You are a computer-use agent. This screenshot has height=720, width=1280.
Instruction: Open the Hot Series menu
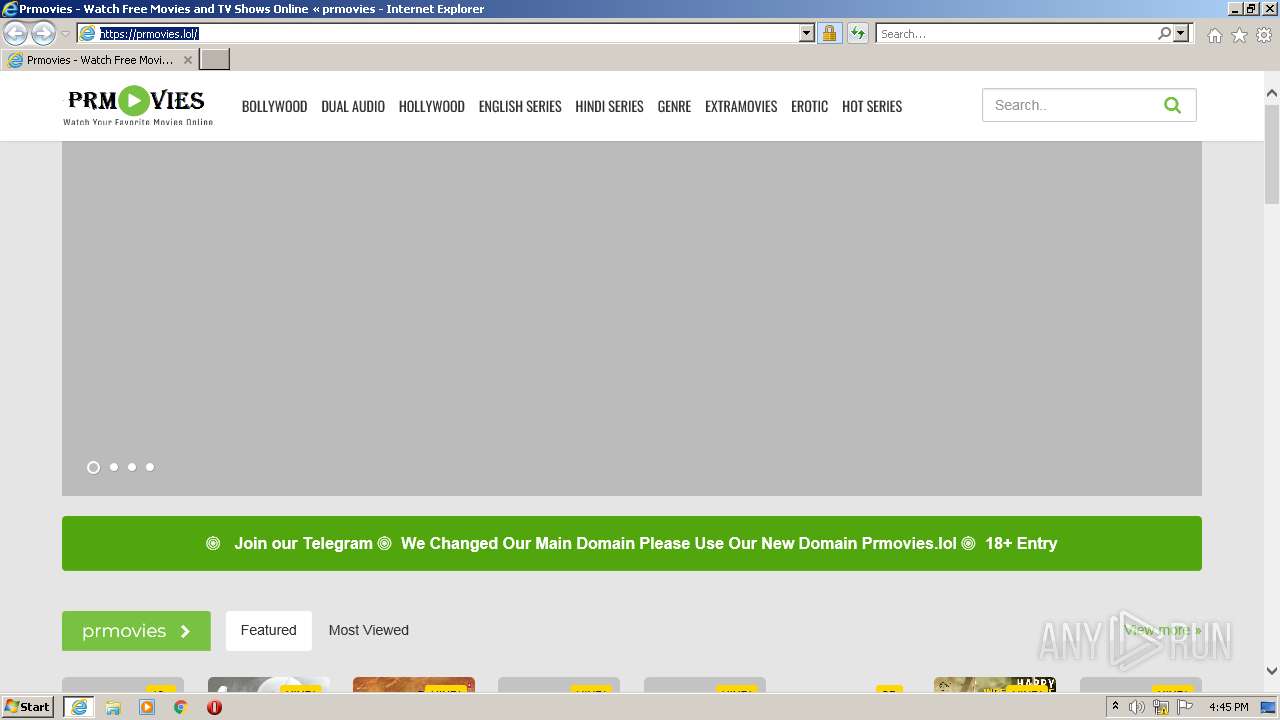(x=872, y=106)
